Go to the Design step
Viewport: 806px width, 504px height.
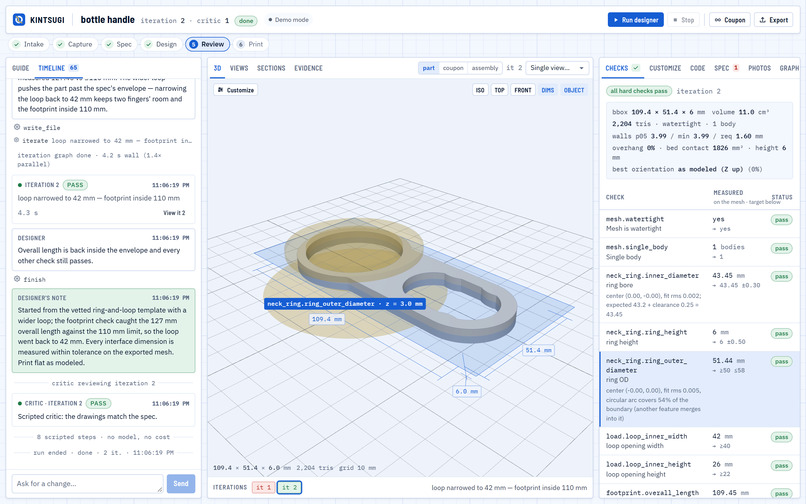point(161,44)
